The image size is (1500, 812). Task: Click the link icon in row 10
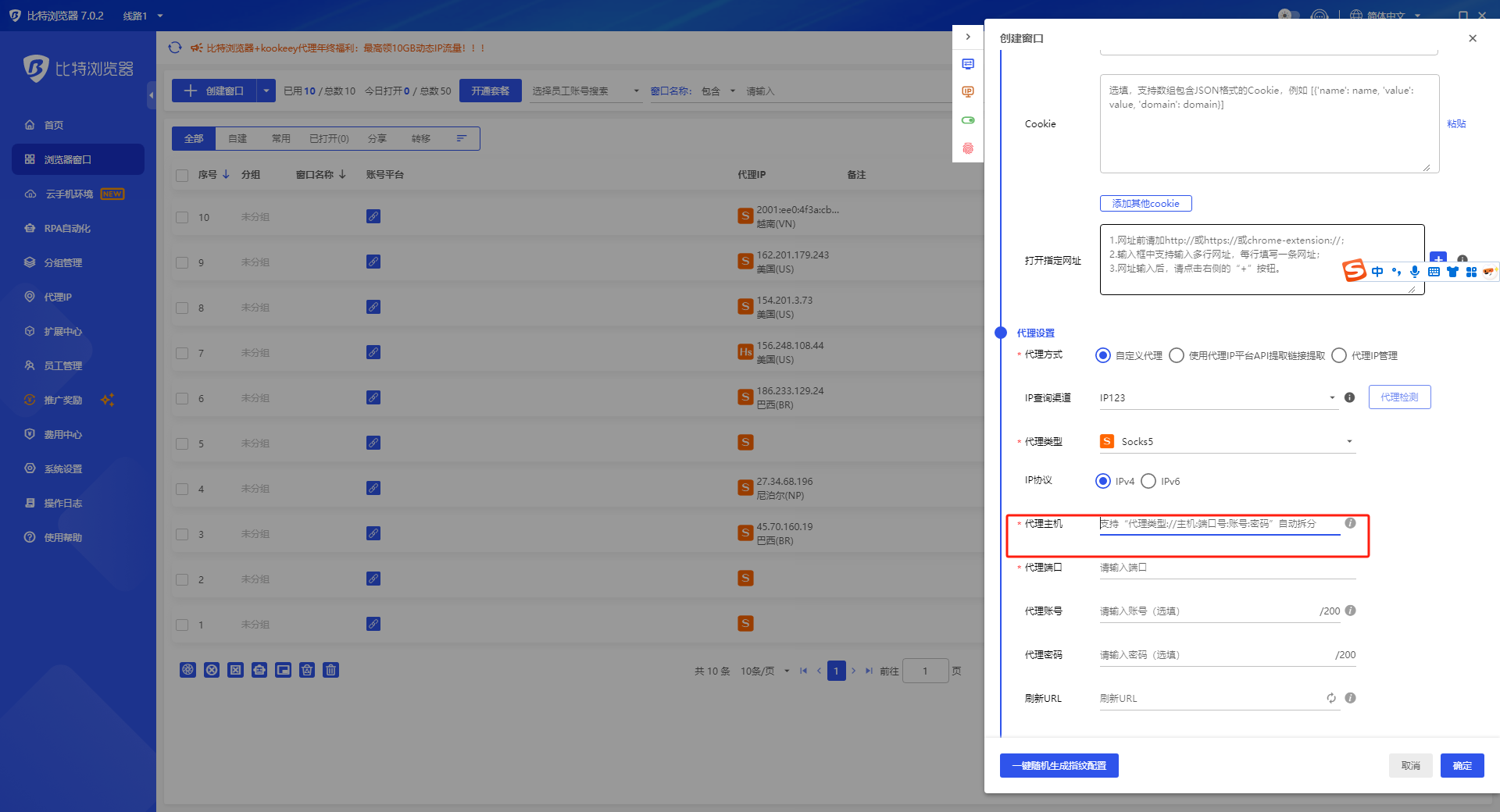pyautogui.click(x=373, y=216)
